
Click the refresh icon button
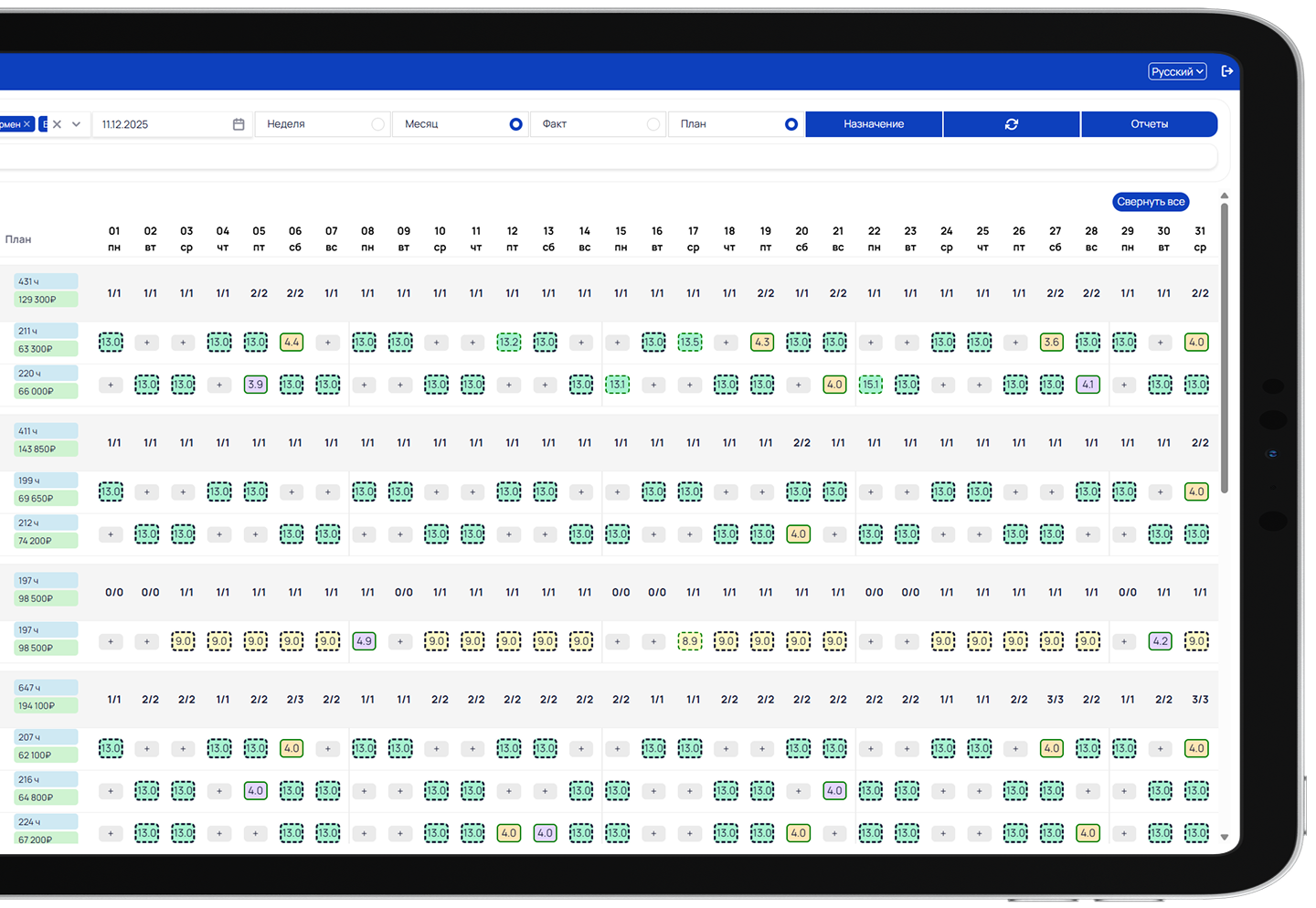(1012, 124)
